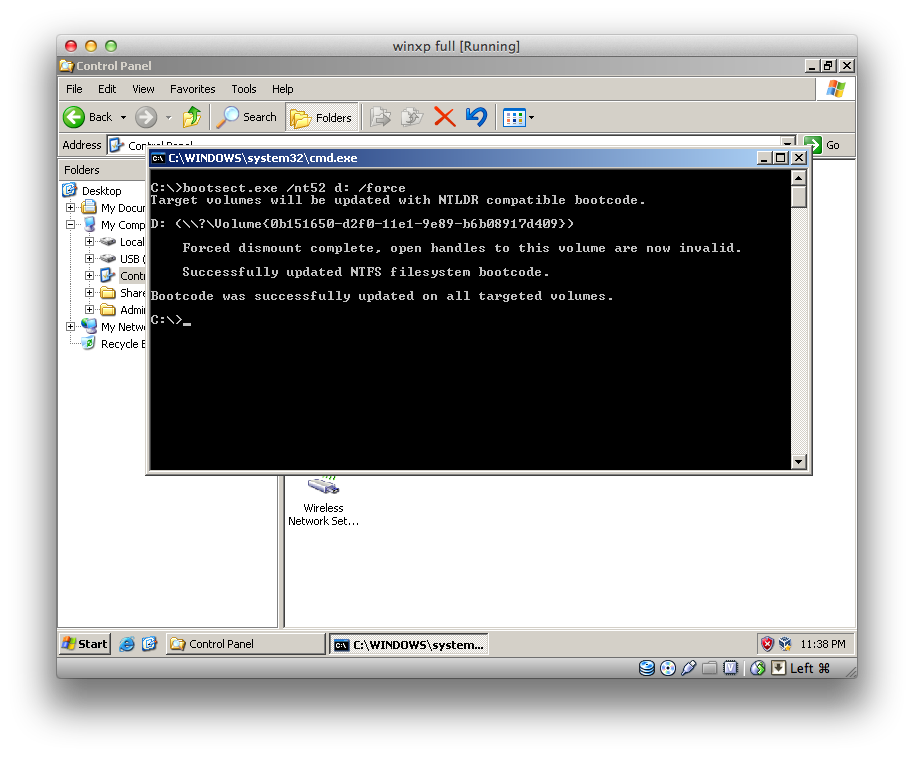The image size is (914, 757).
Task: Click VirtualBox shared folders status icon
Action: (x=709, y=668)
